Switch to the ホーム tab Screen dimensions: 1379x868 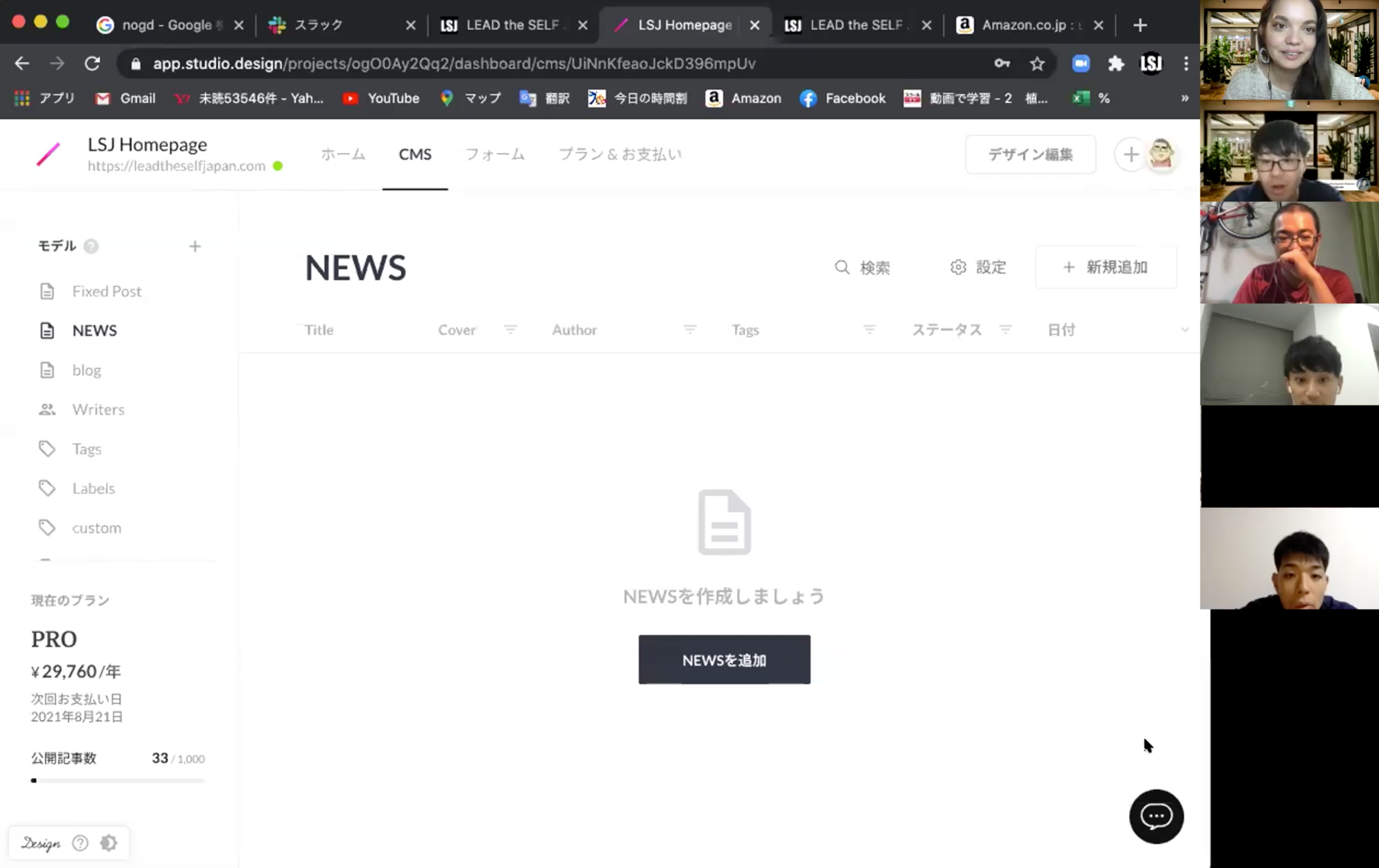(343, 154)
